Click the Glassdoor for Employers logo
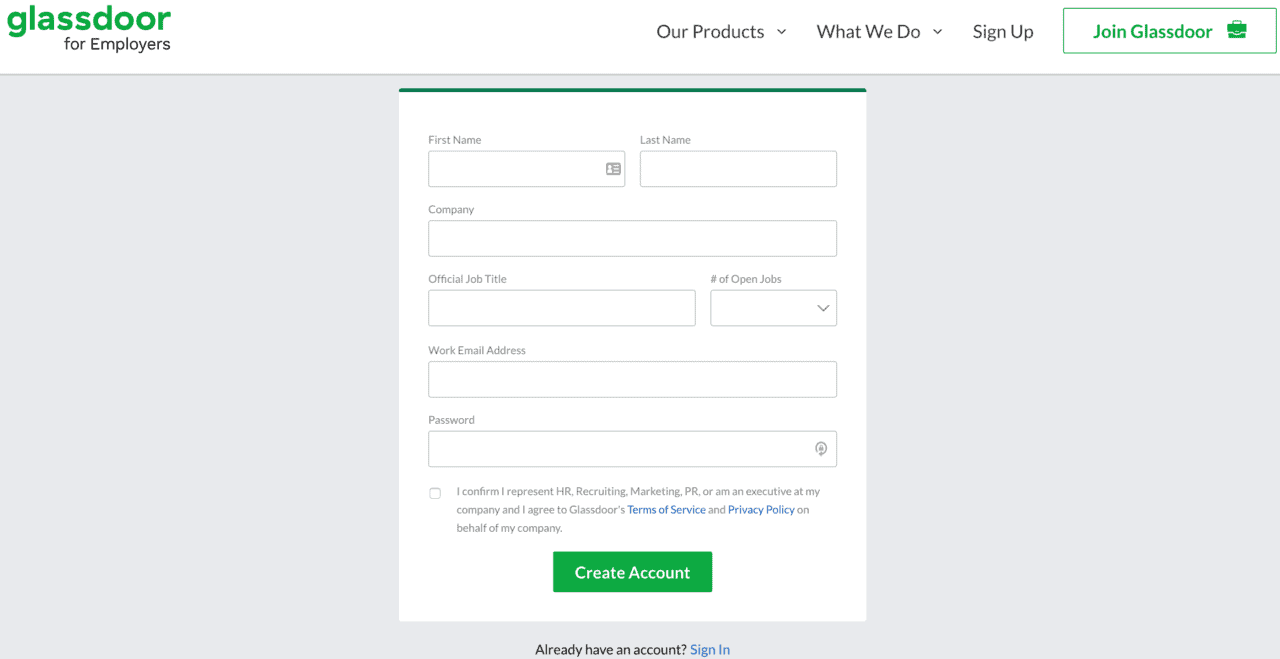Screen dimensions: 1280x659 (88, 29)
